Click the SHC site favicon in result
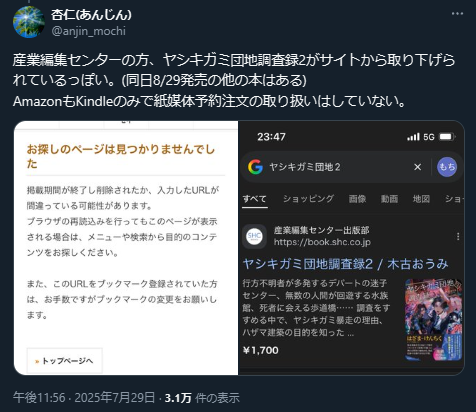The width and height of the screenshot is (476, 412). click(x=254, y=236)
